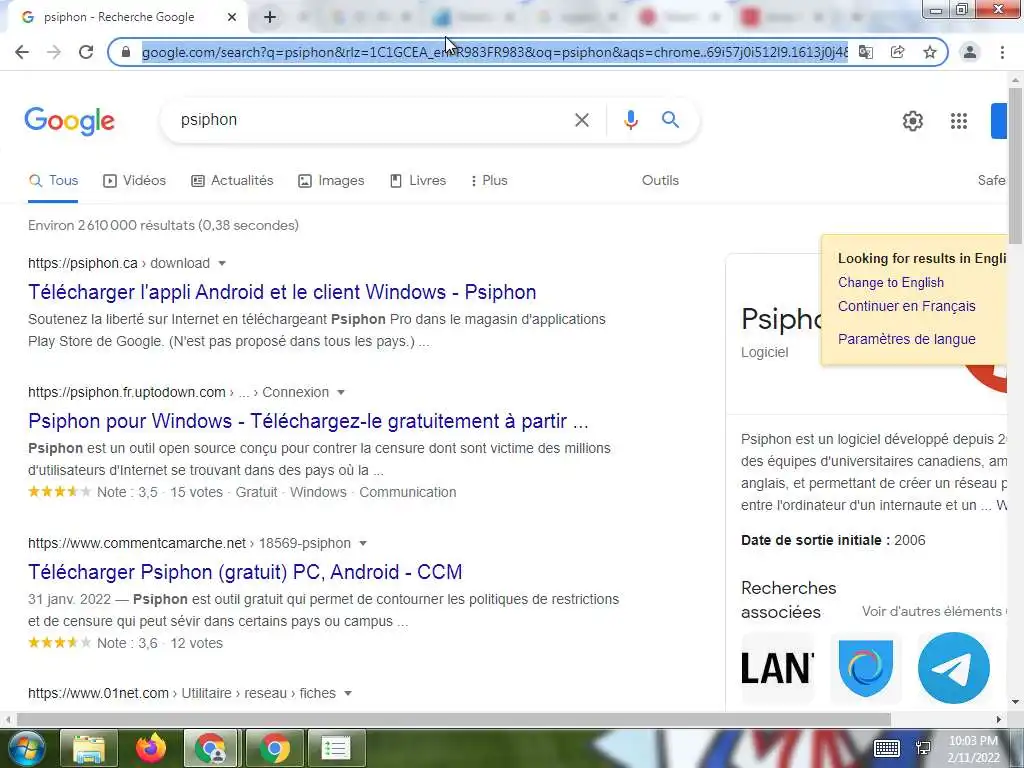Switch to Images tab

331,181
